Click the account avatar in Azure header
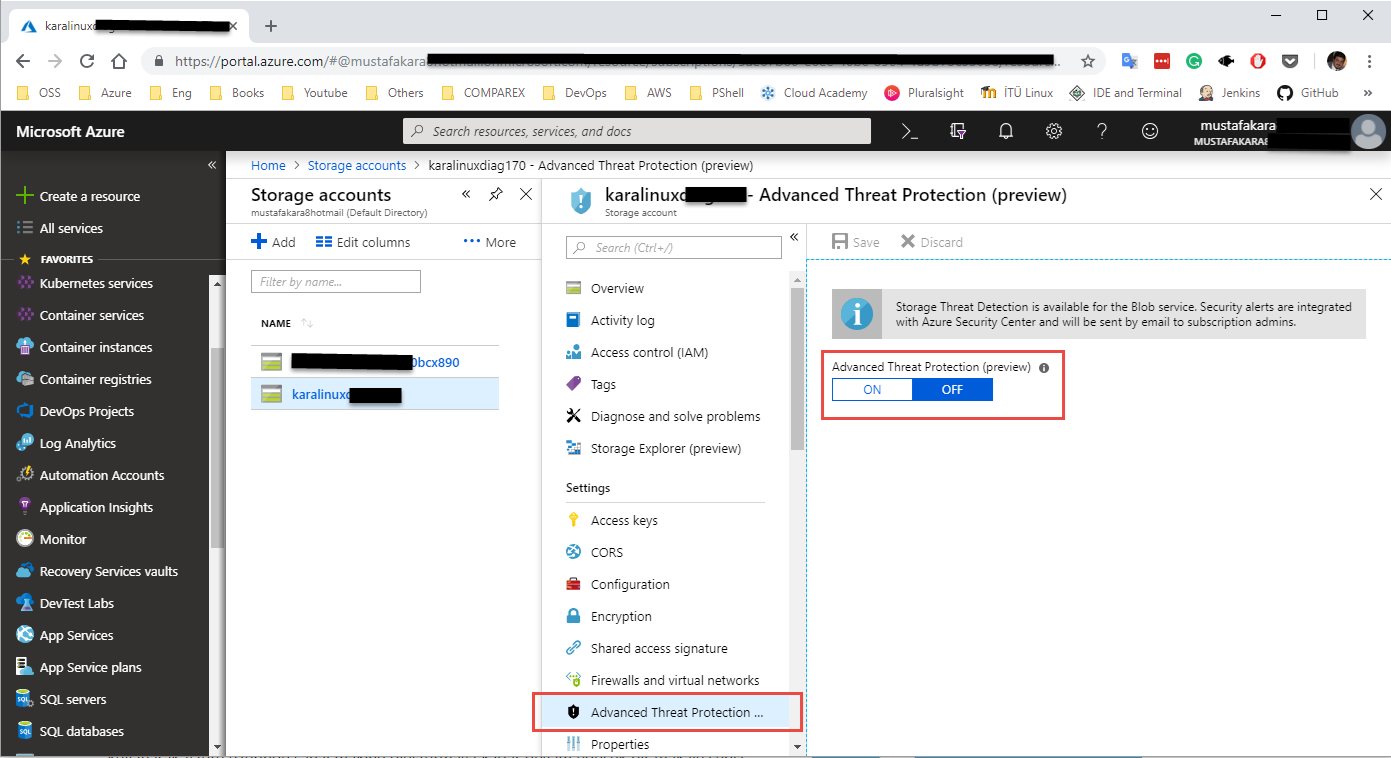 pyautogui.click(x=1366, y=132)
